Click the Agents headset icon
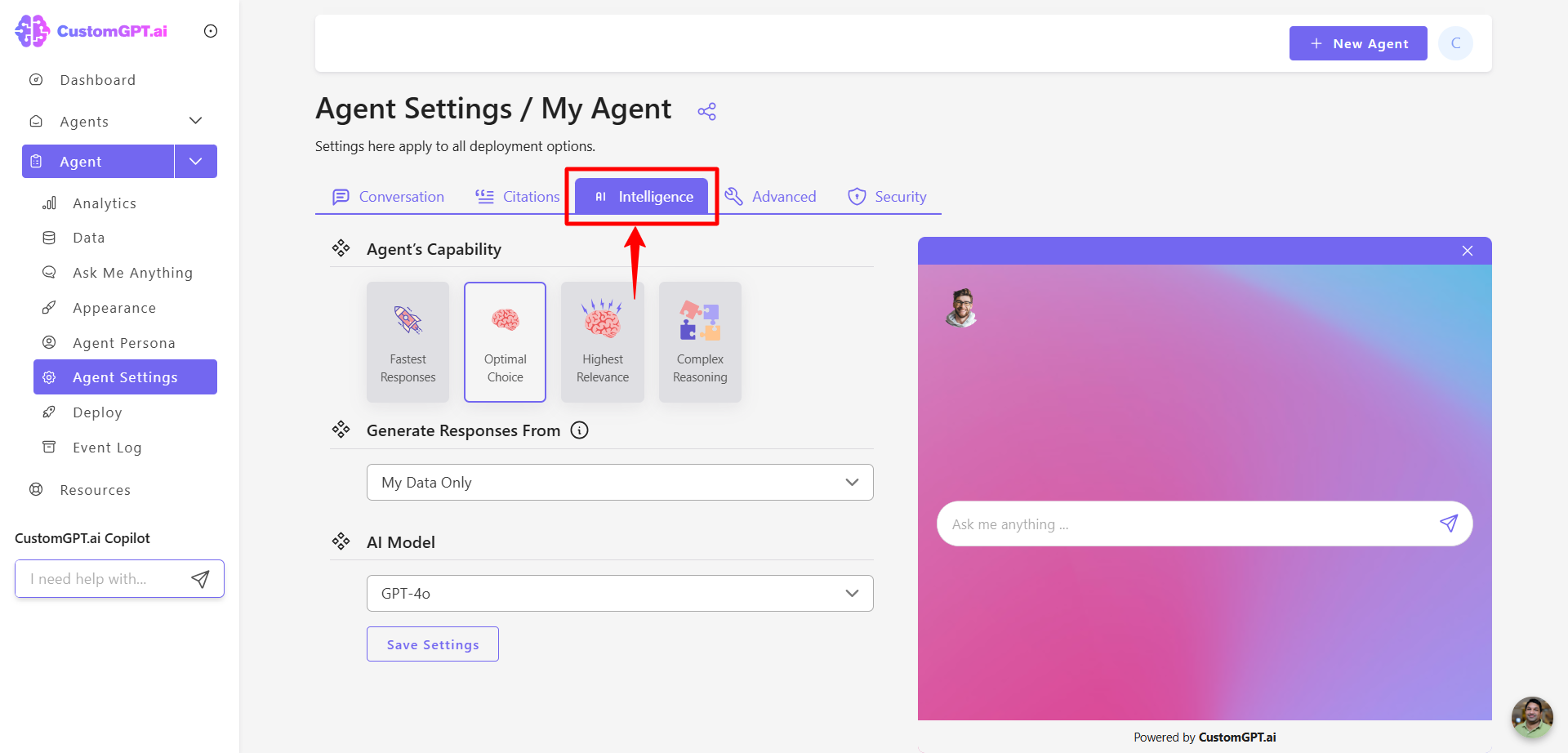The image size is (1568, 753). (x=36, y=121)
